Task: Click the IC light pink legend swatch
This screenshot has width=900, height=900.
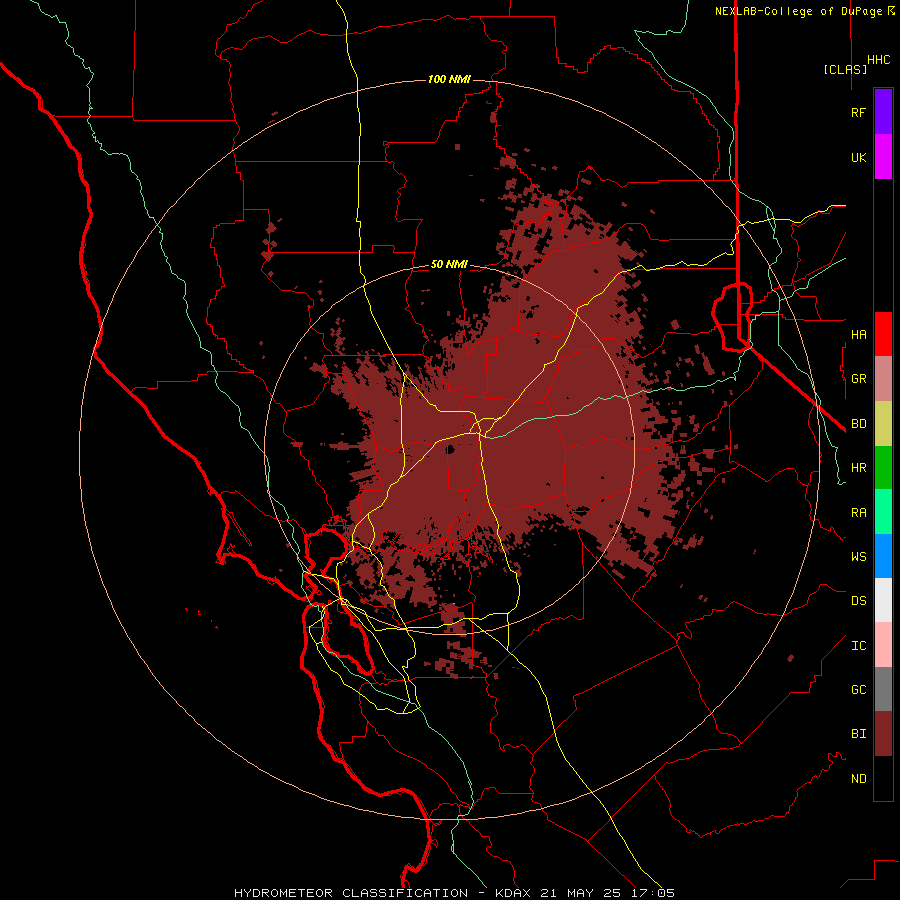Action: [883, 645]
